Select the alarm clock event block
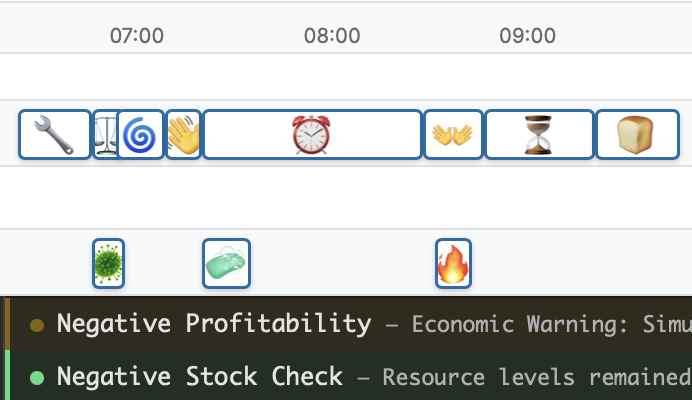The image size is (692, 400). coord(311,135)
